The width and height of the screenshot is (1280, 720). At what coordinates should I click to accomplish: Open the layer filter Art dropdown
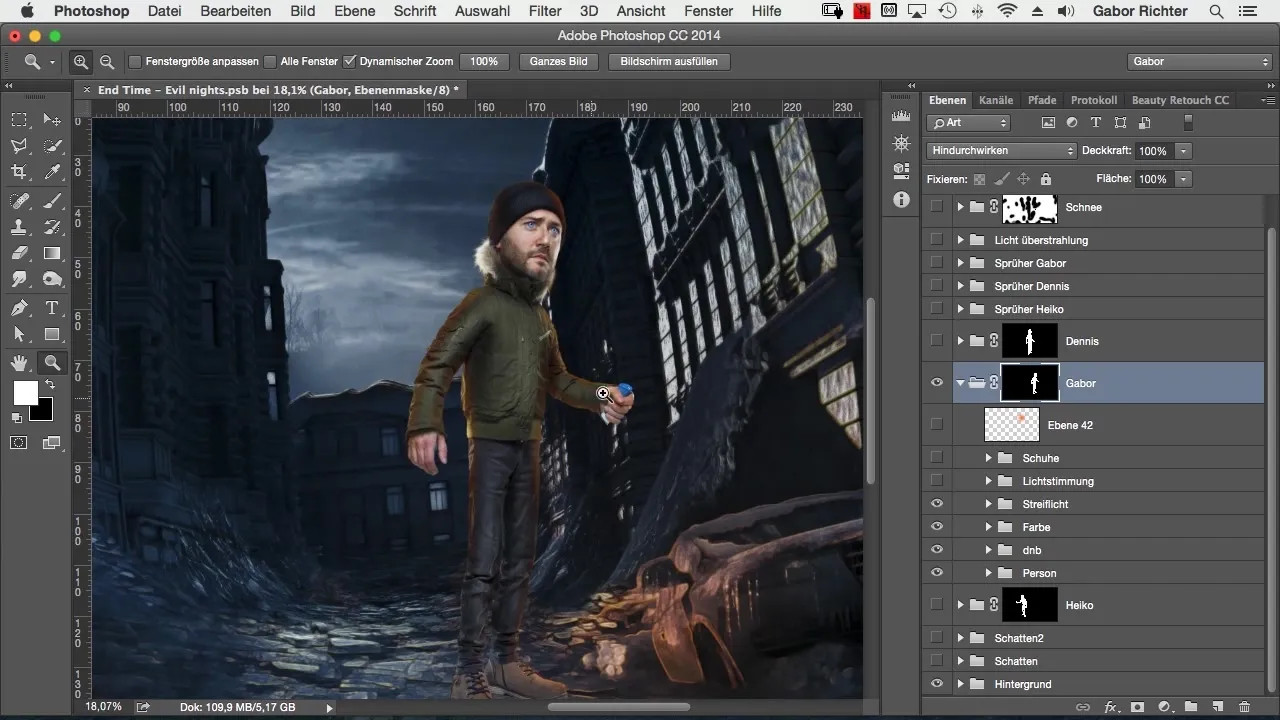[x=969, y=123]
